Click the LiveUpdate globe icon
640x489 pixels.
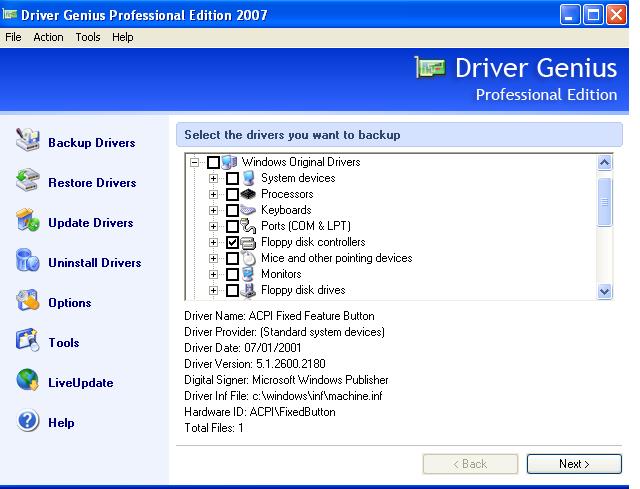click(x=27, y=380)
